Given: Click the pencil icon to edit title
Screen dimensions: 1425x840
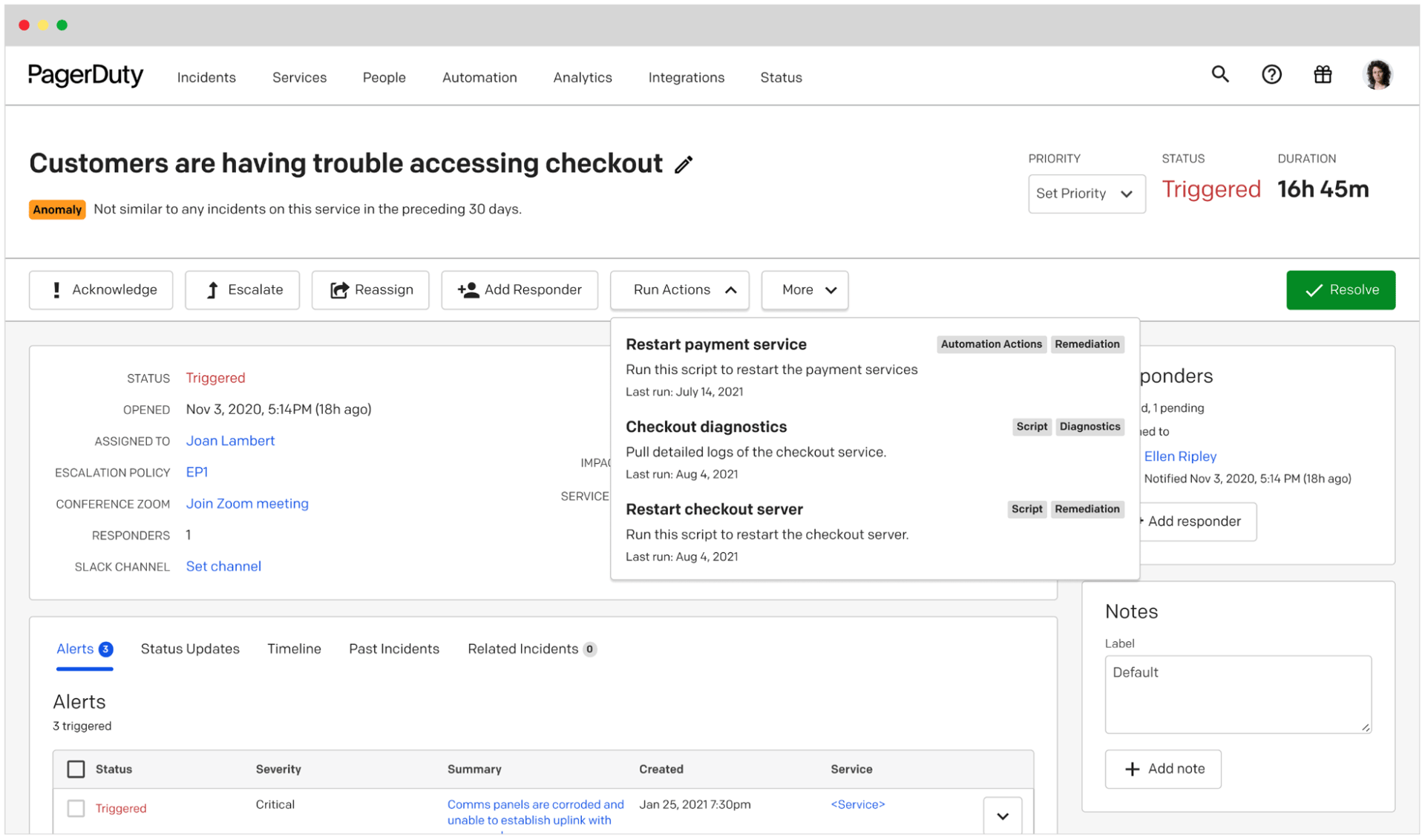Looking at the screenshot, I should (x=684, y=165).
